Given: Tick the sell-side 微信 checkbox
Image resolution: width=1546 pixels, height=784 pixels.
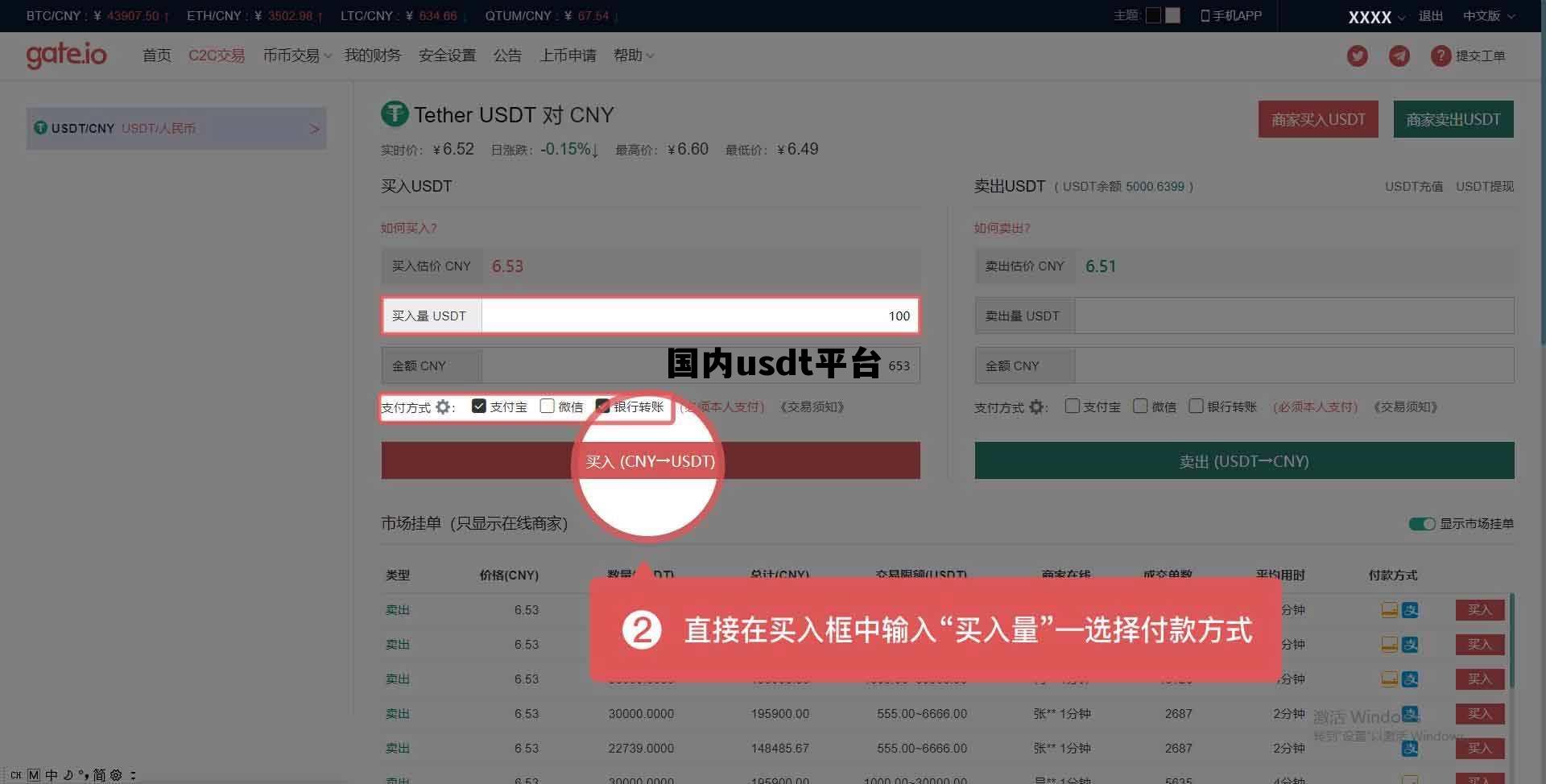Looking at the screenshot, I should (1140, 406).
